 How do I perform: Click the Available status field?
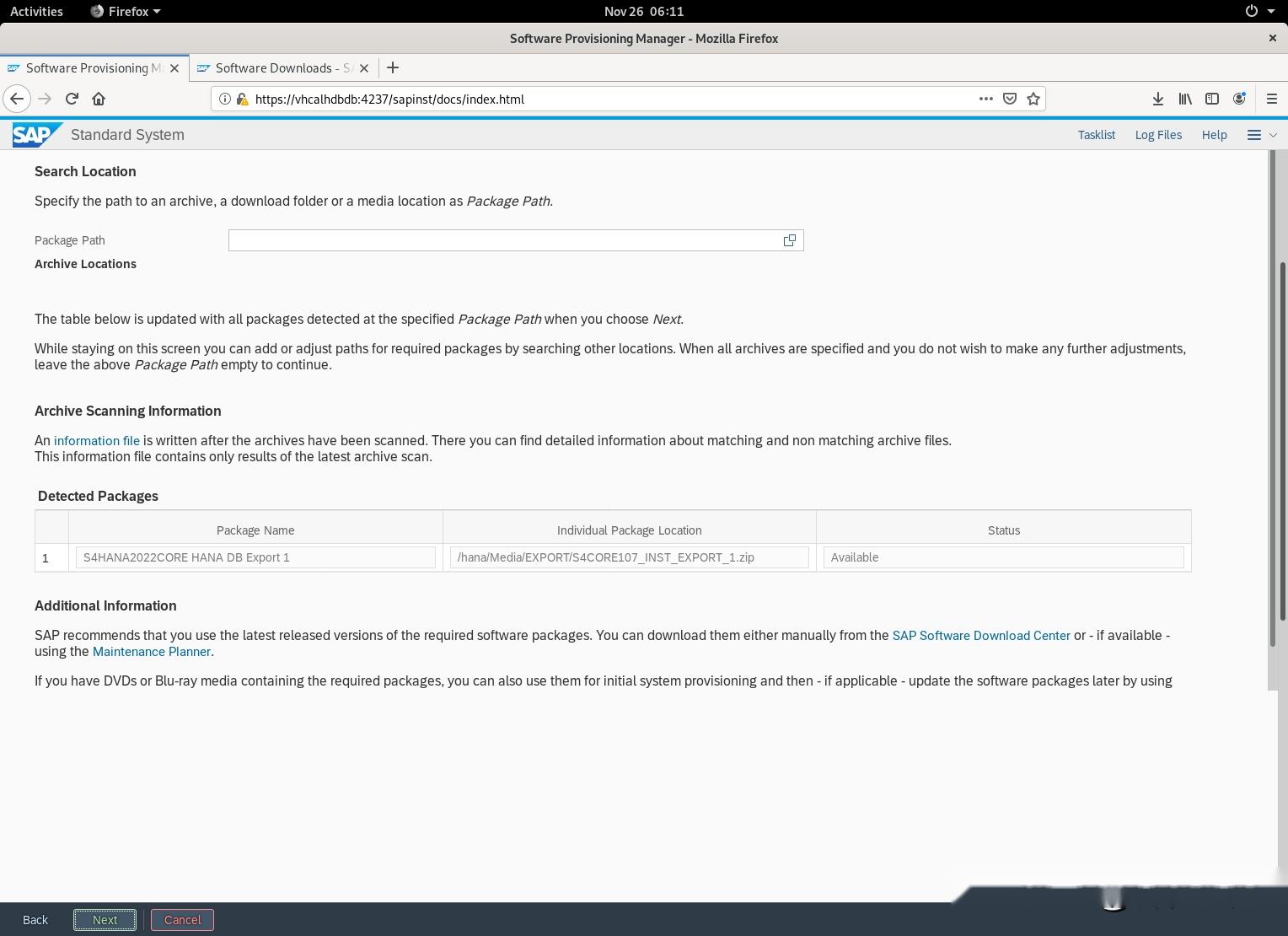click(1004, 557)
